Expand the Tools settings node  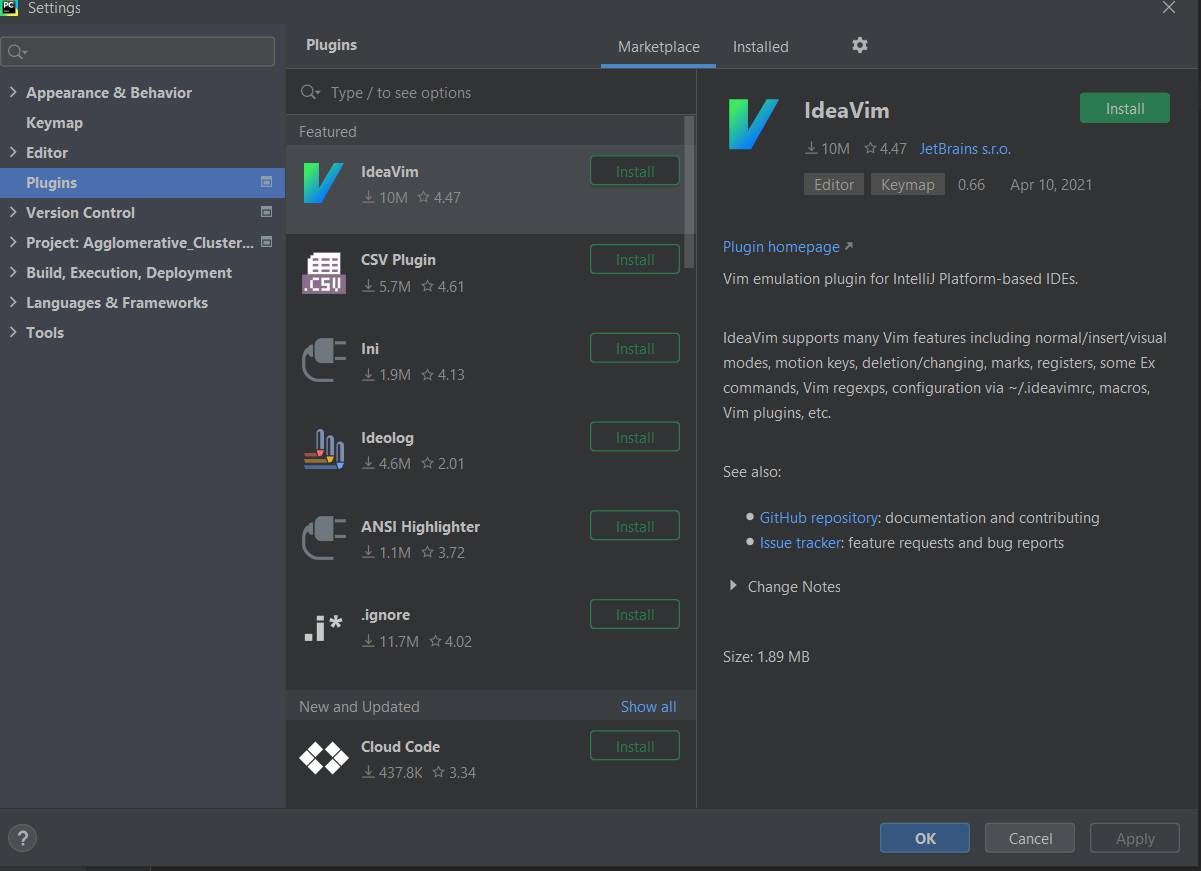13,332
